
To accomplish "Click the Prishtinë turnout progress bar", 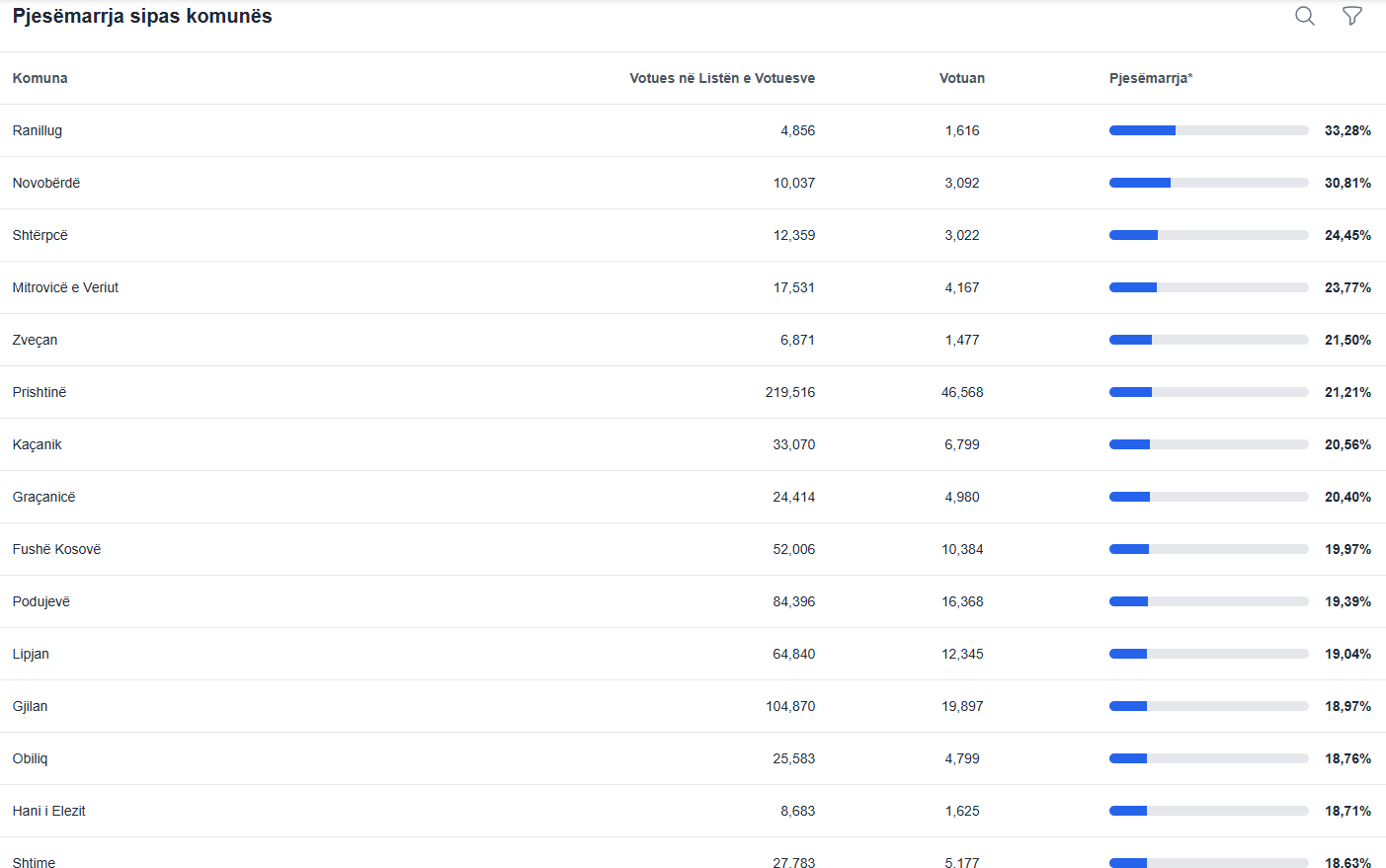I will [1208, 392].
